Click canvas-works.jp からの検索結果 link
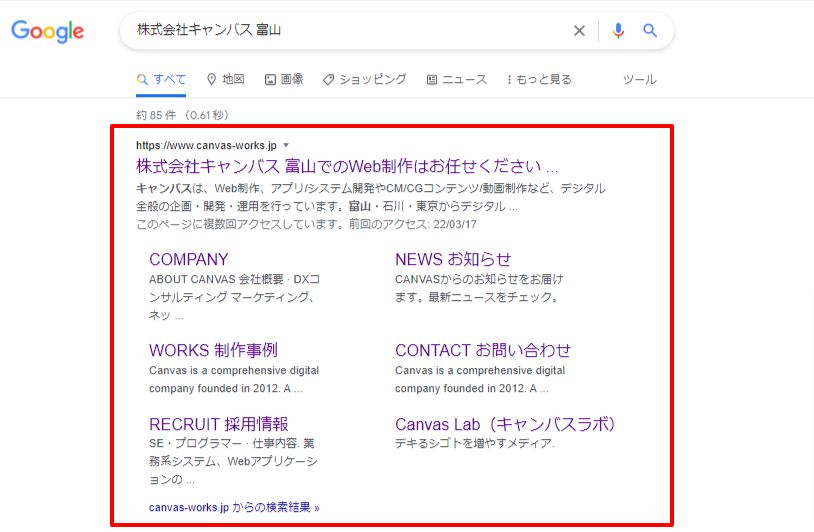 (x=234, y=507)
